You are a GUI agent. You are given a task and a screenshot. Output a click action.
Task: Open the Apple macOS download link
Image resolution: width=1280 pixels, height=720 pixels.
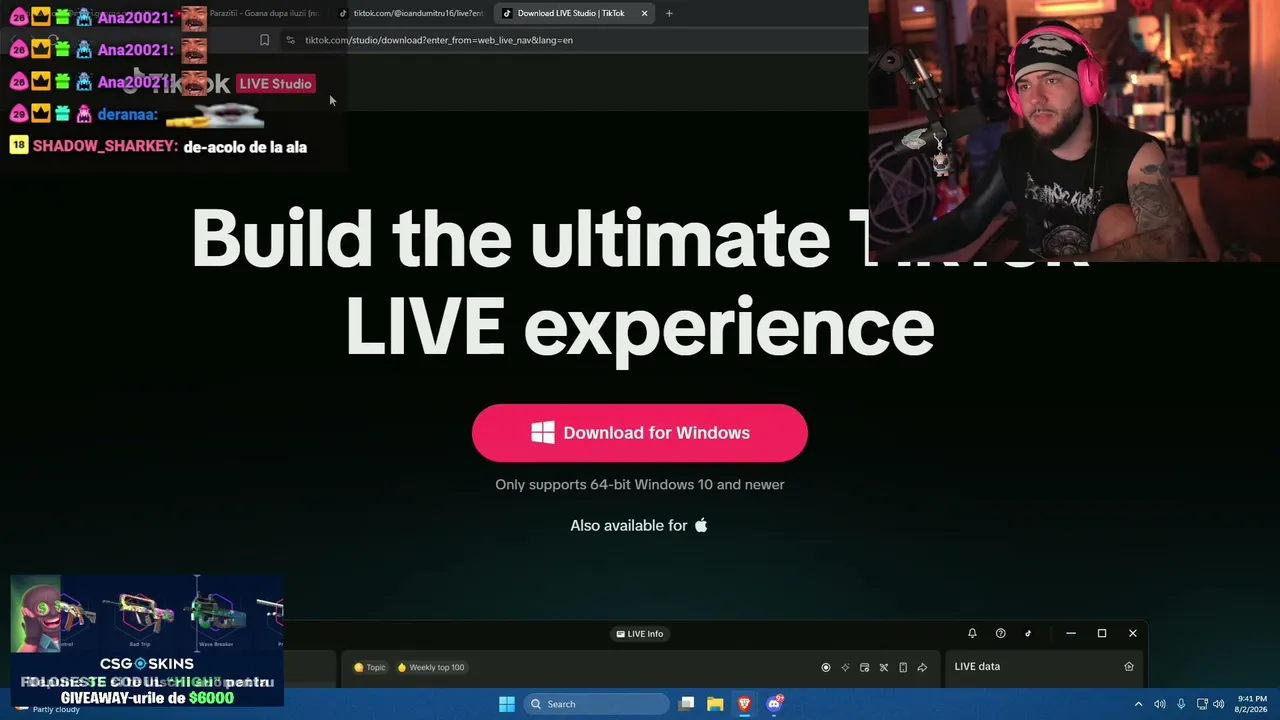[701, 525]
